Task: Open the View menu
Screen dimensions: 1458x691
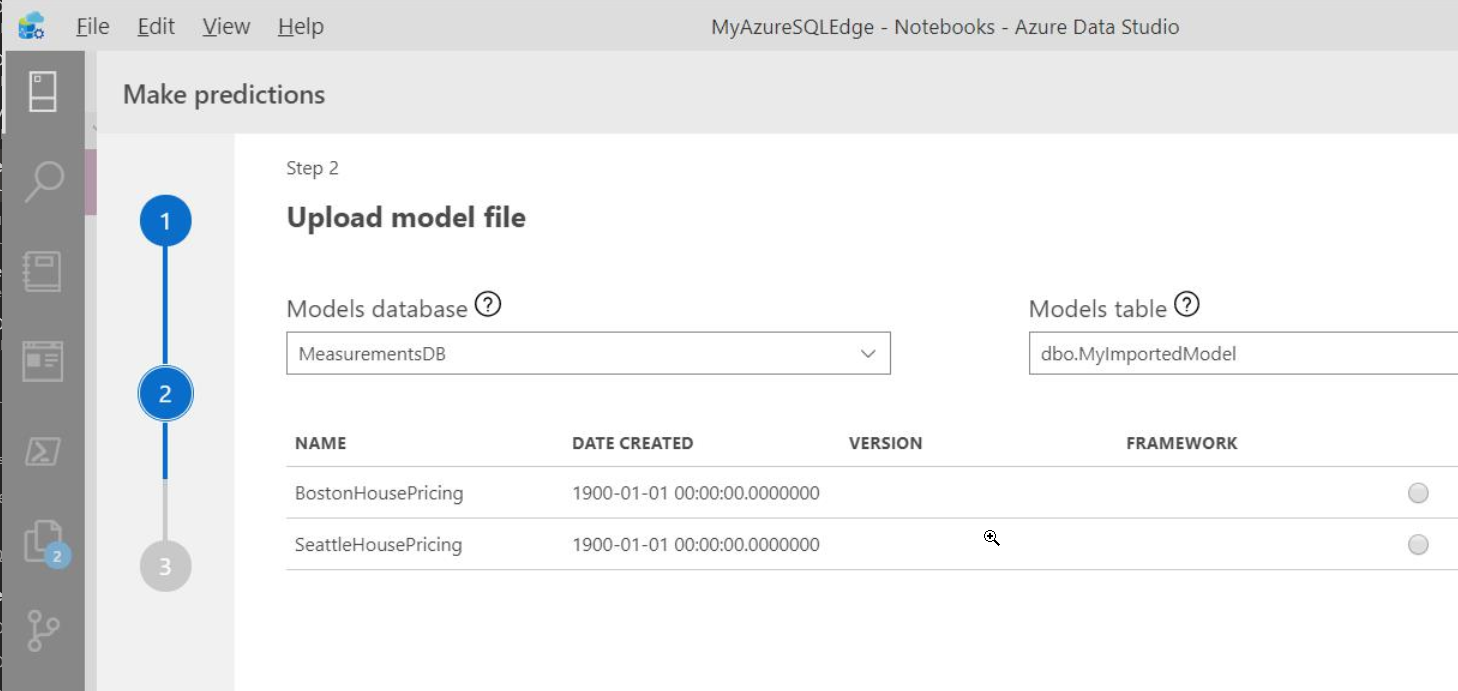Action: (226, 27)
